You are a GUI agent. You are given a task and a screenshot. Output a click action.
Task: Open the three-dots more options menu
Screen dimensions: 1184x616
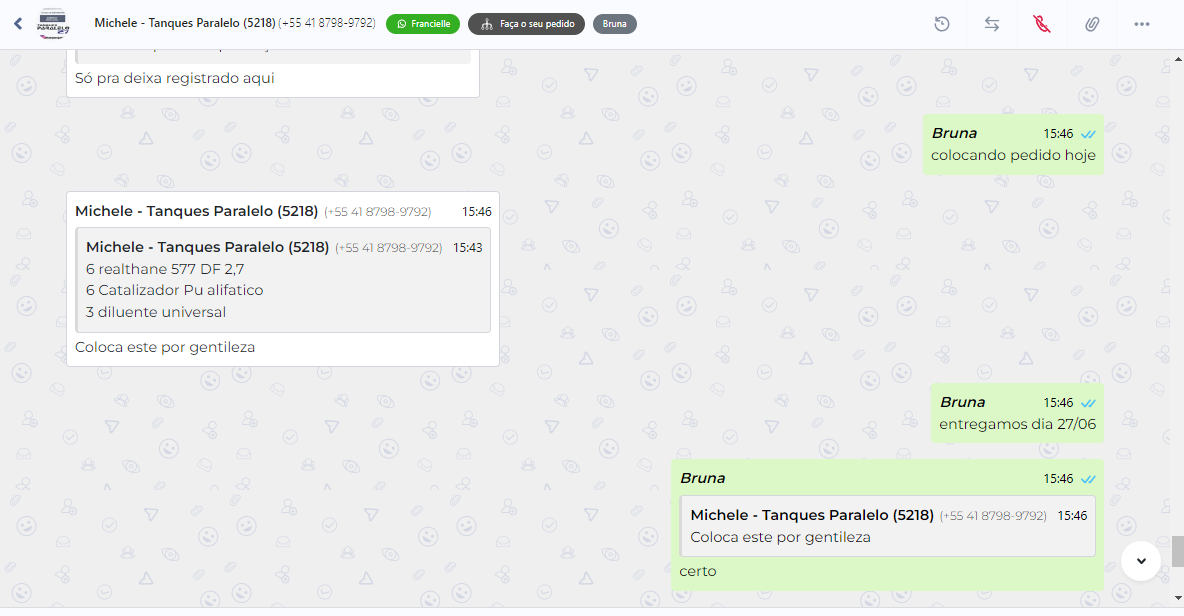(1142, 24)
